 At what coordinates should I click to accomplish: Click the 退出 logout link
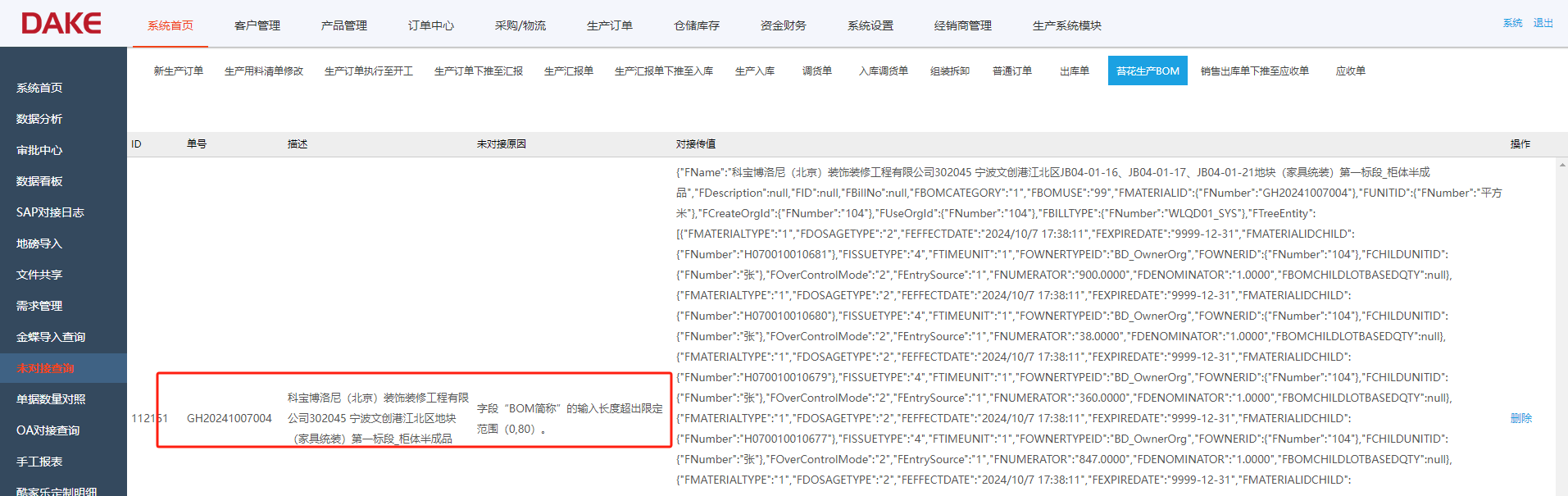[x=1543, y=23]
